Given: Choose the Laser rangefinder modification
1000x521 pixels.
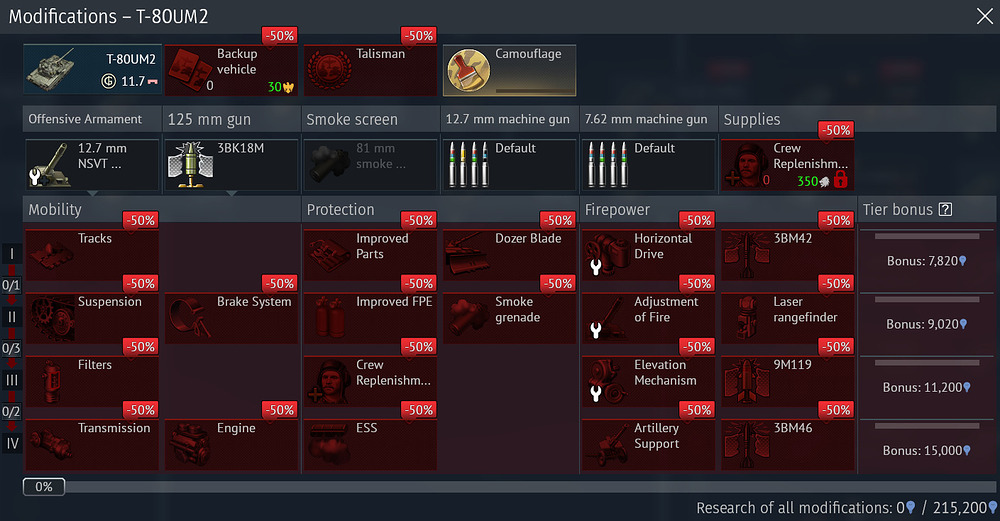Looking at the screenshot, I should tap(787, 318).
